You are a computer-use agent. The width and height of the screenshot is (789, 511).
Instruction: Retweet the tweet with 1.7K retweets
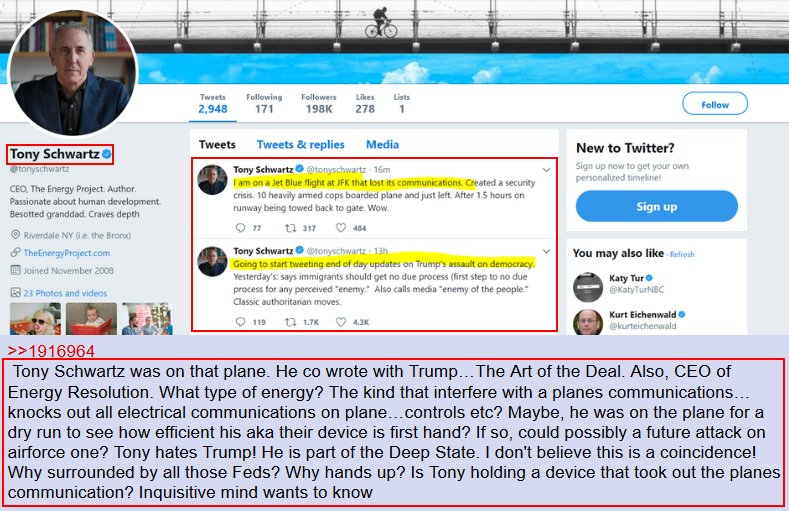coord(290,322)
